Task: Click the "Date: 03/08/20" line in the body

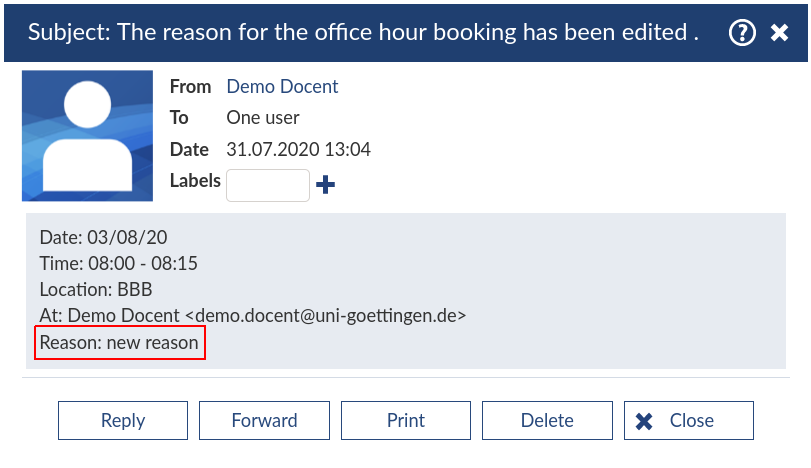Action: click(x=103, y=237)
